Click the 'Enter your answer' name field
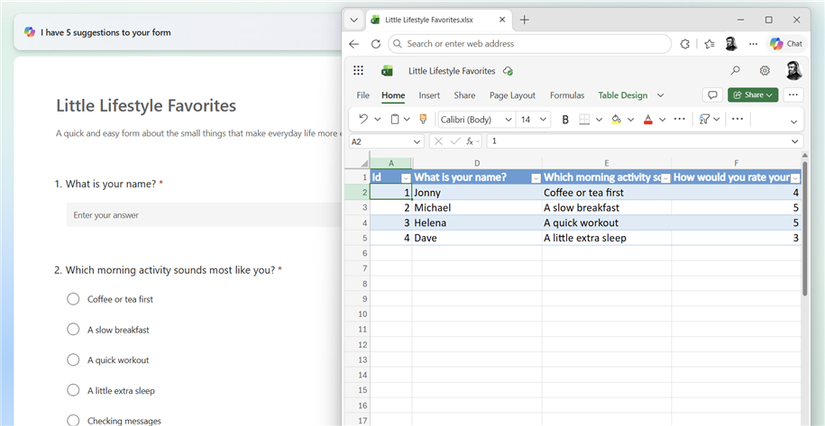The height and width of the screenshot is (426, 825). pos(204,215)
